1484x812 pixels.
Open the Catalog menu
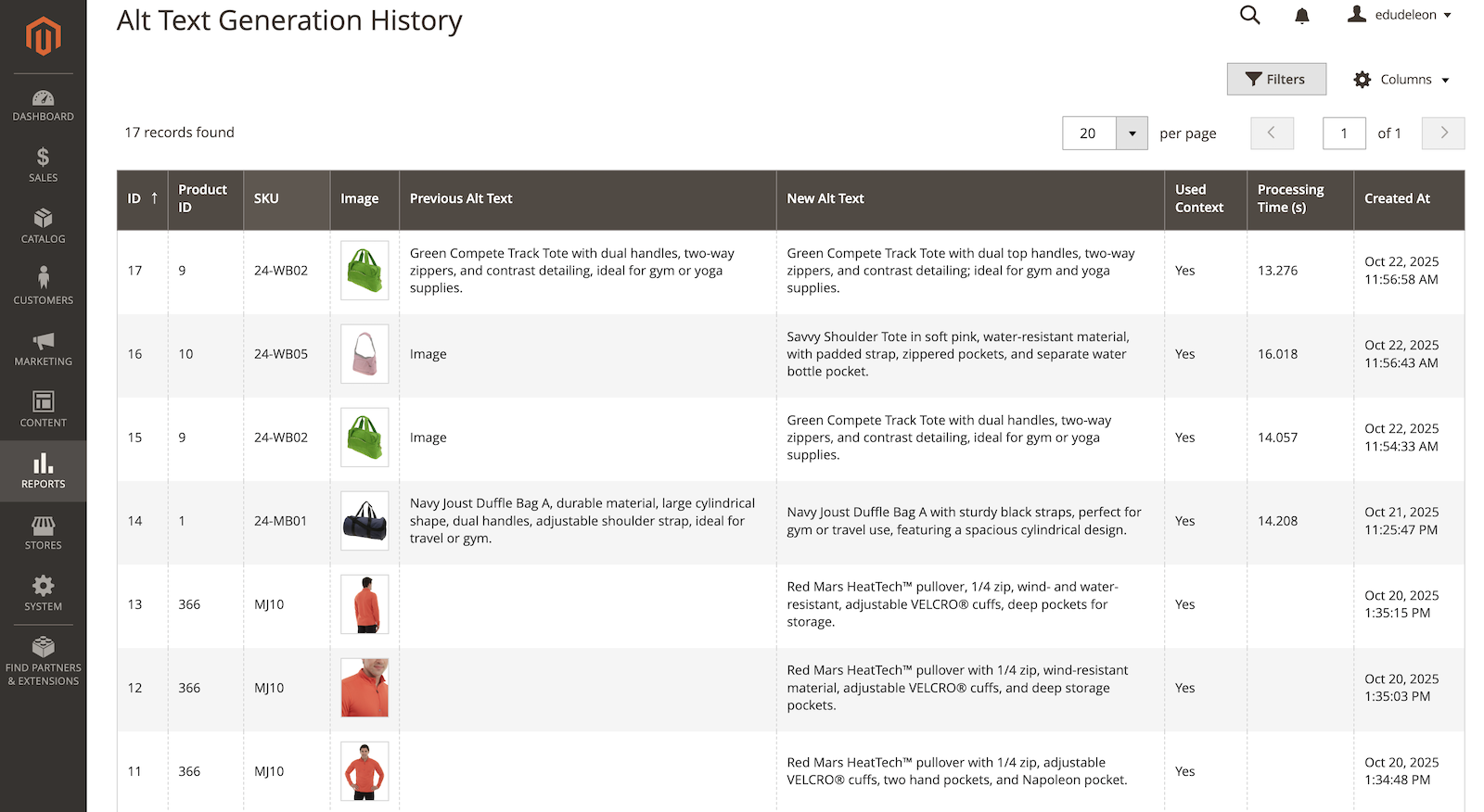(43, 228)
